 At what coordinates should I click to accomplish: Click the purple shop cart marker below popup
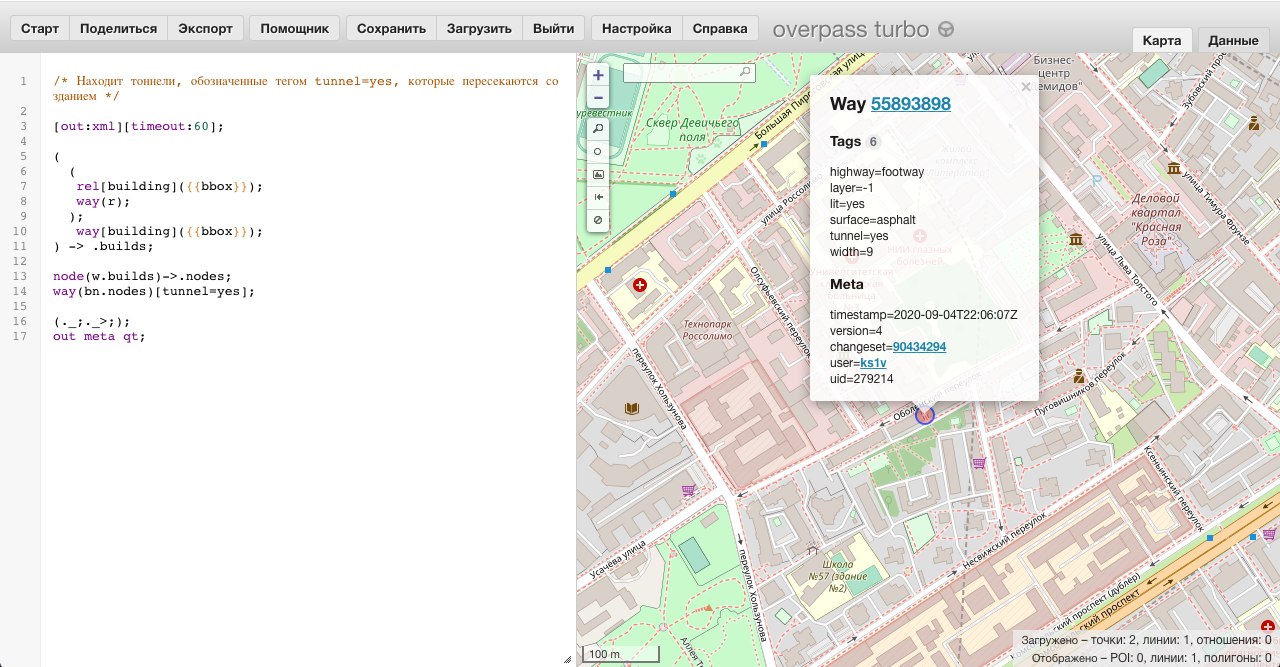(x=979, y=462)
